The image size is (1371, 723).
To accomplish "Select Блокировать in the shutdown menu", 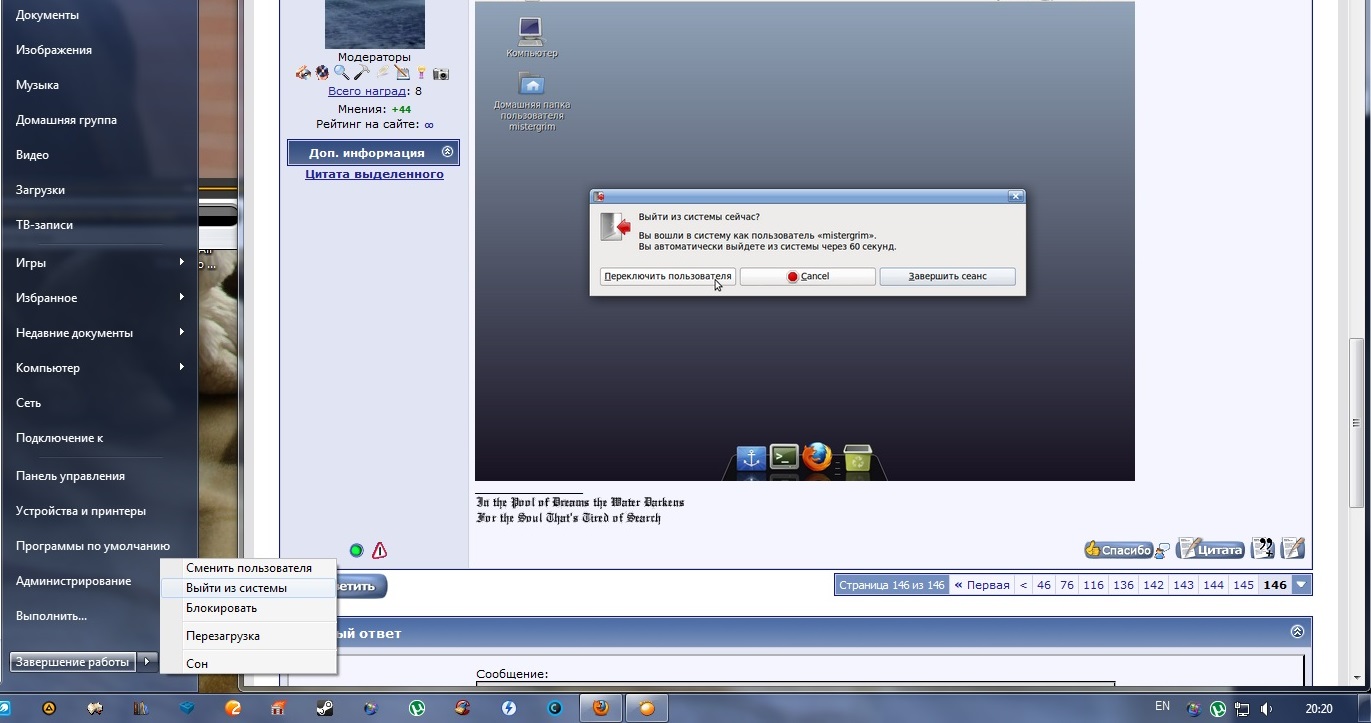I will tap(249, 608).
